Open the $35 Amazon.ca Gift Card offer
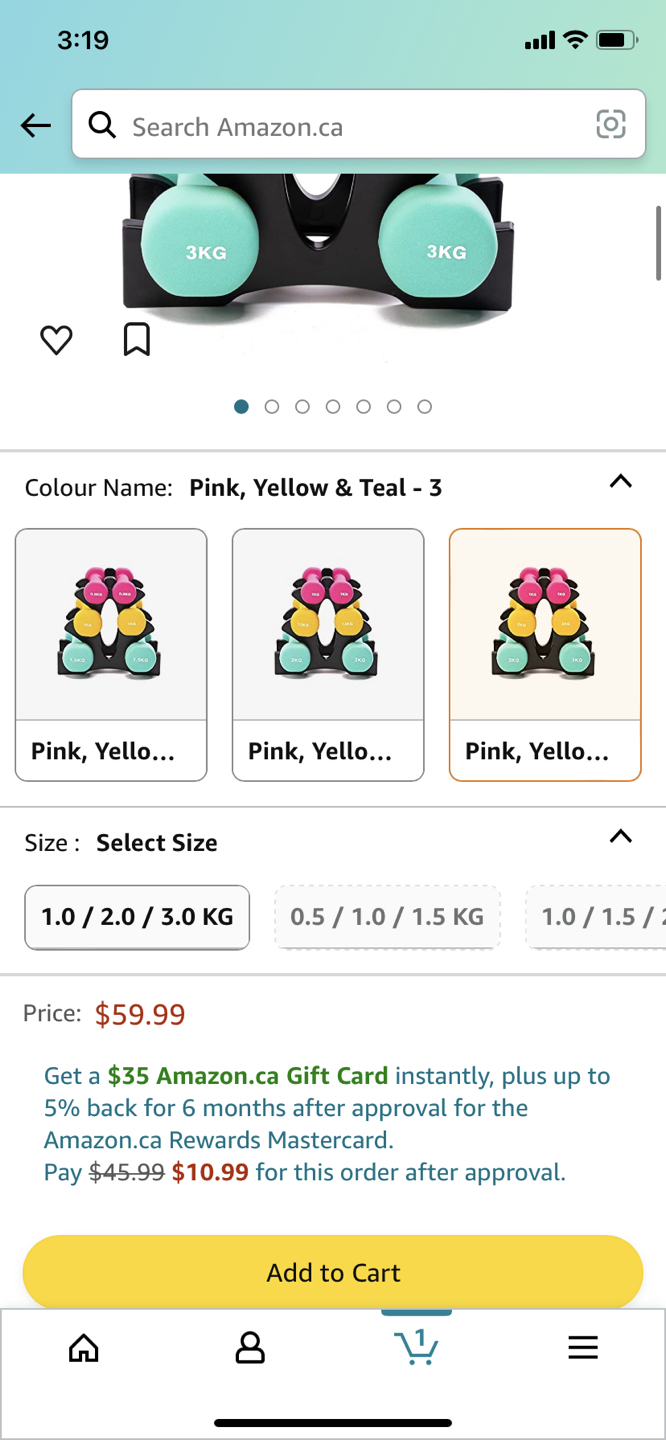666x1440 pixels. coord(248,1077)
